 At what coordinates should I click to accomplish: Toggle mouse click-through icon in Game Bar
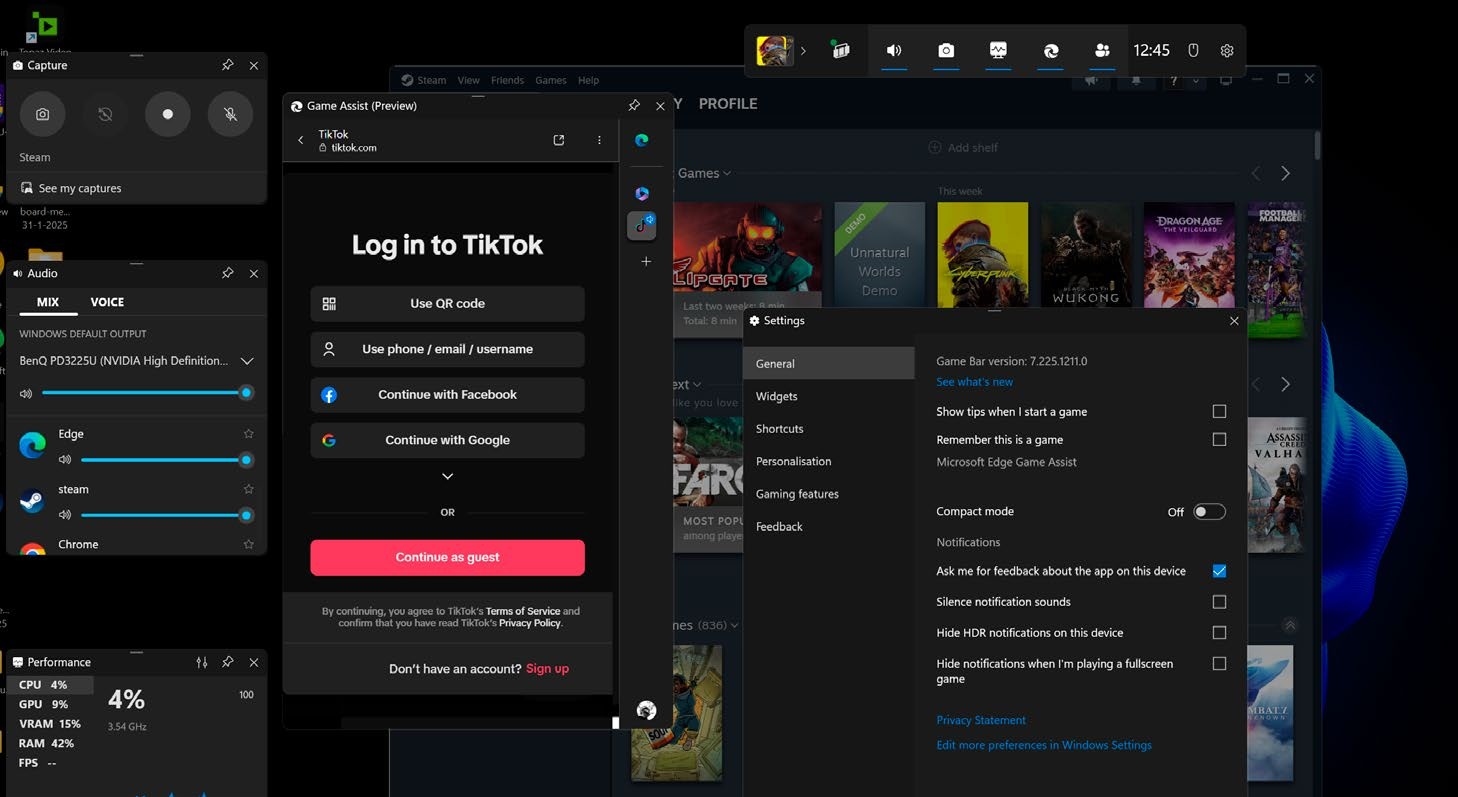click(1193, 50)
